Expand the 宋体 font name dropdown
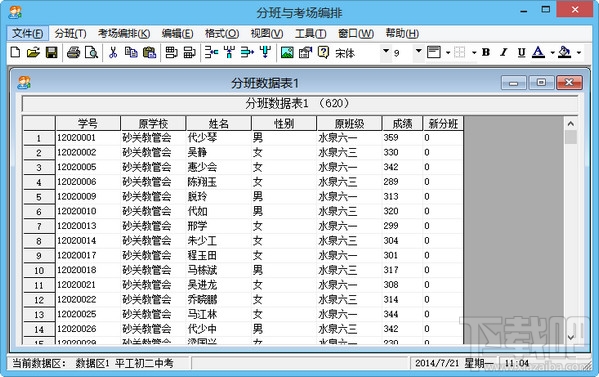Image resolution: width=599 pixels, height=377 pixels. tap(386, 51)
